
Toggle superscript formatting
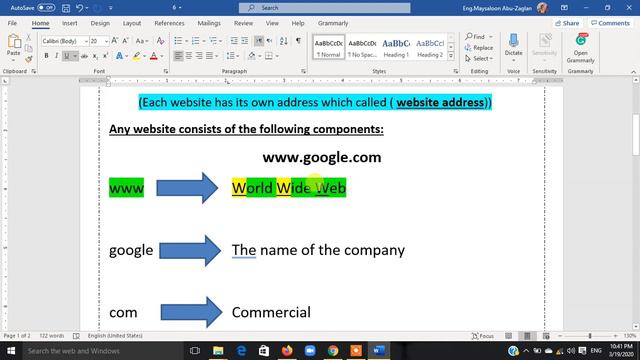[105, 56]
